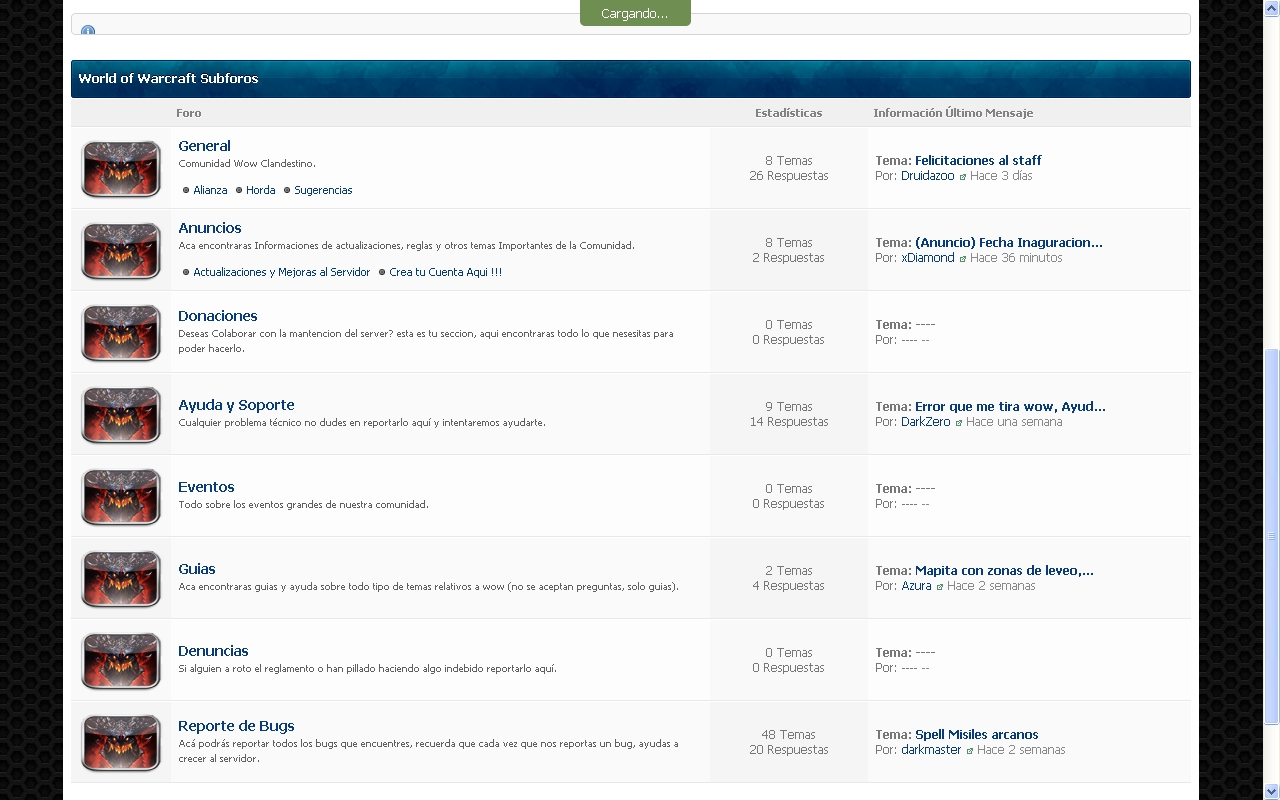The image size is (1280, 800).
Task: View Druidazoo's profile
Action: [928, 176]
